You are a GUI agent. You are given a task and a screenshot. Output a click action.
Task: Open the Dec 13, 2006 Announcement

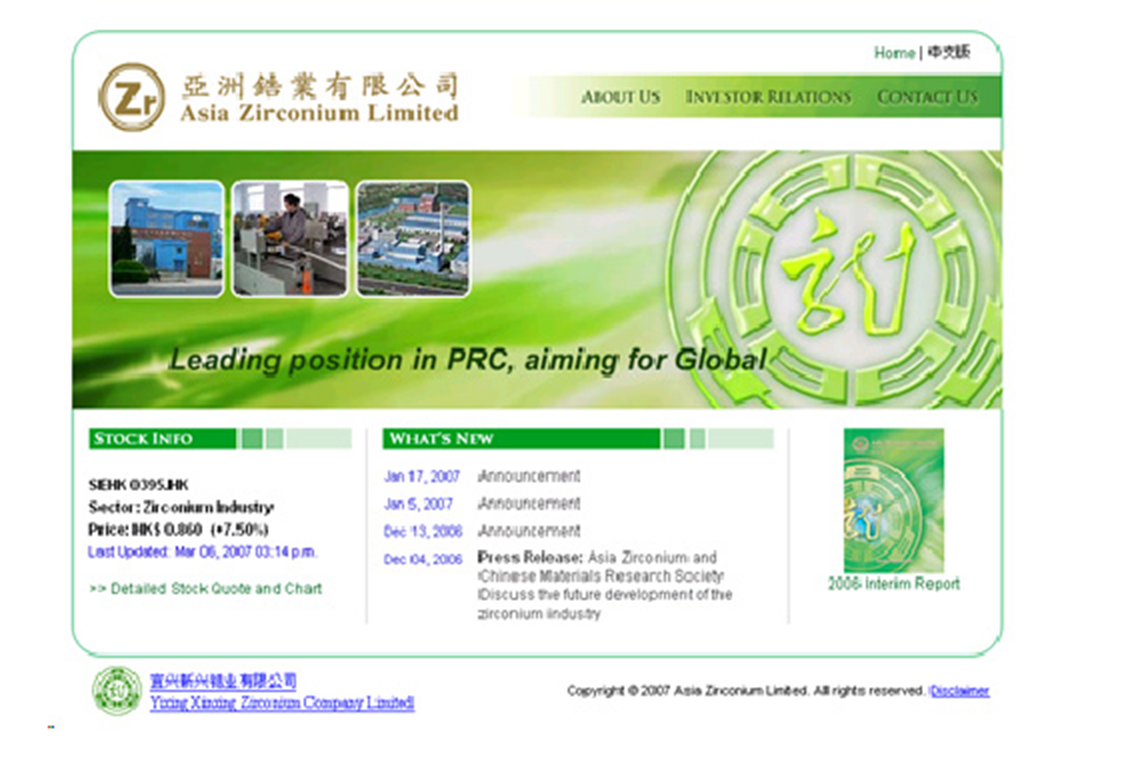[x=529, y=531]
